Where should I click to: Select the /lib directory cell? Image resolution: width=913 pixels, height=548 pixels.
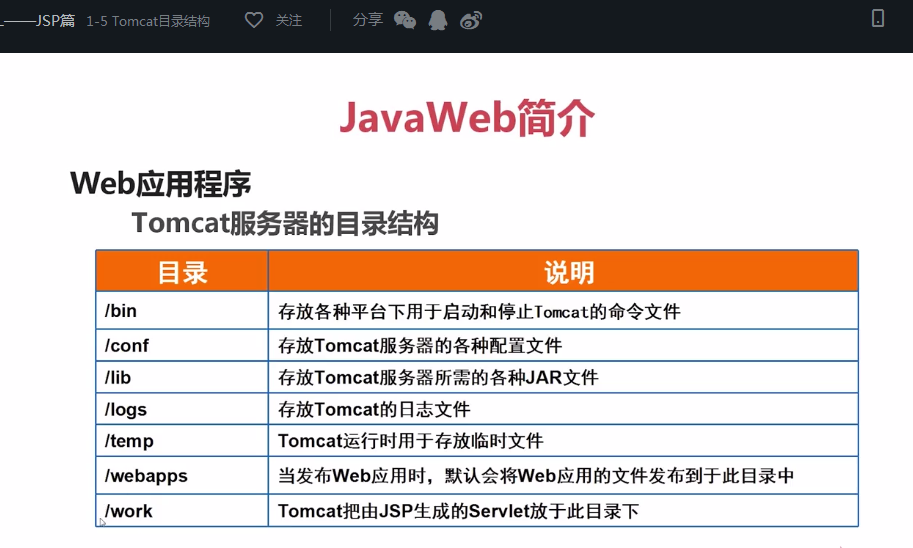(x=182, y=377)
